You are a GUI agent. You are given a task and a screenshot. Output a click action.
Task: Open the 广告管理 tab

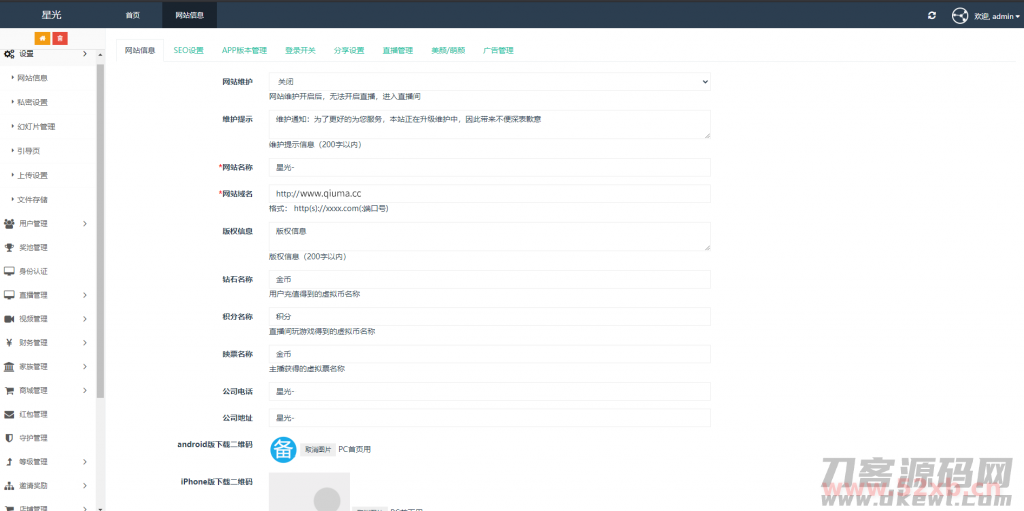498,50
